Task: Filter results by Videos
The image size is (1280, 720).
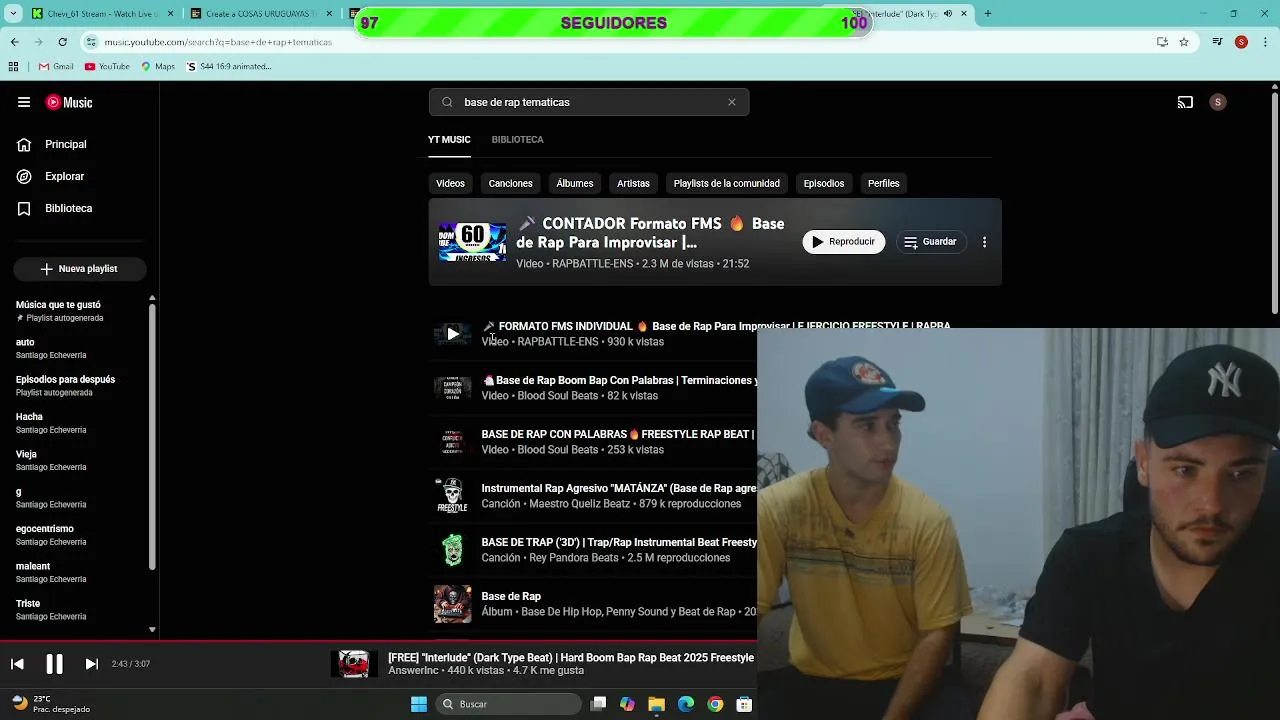Action: point(450,183)
